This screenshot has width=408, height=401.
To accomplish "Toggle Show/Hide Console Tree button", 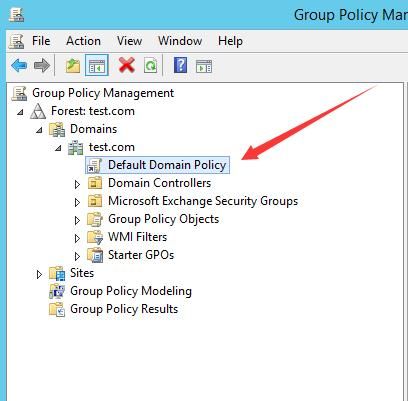I will [97, 65].
